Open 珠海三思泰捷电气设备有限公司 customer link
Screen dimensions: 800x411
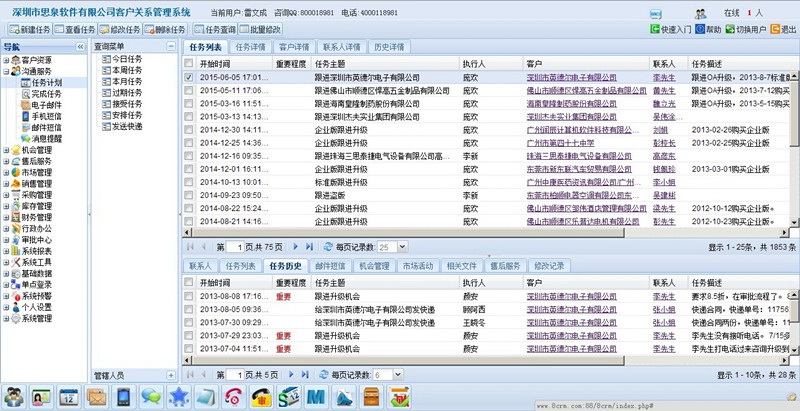(x=579, y=156)
